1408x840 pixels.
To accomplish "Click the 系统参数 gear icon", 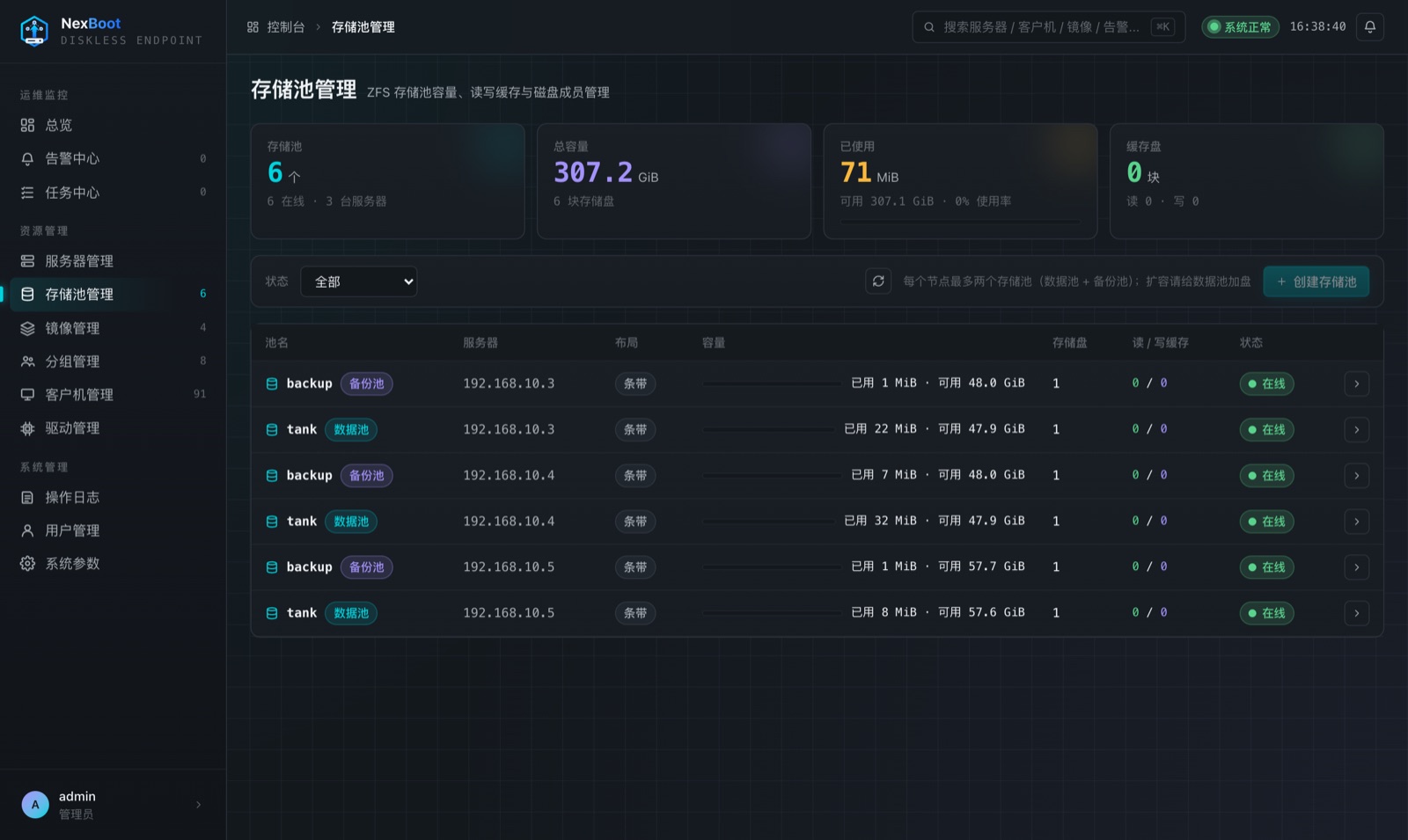I will click(27, 564).
